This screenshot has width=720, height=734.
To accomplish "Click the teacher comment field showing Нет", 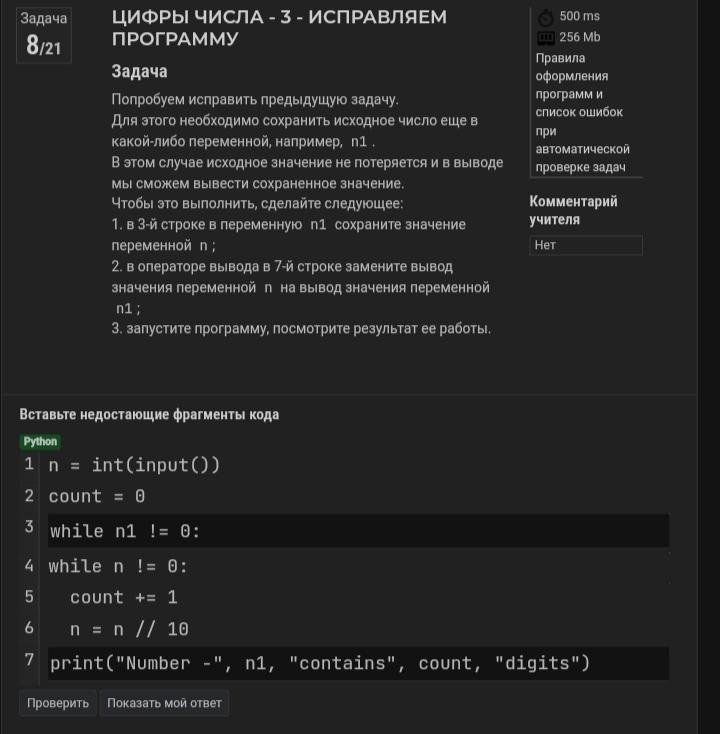I will pyautogui.click(x=585, y=245).
